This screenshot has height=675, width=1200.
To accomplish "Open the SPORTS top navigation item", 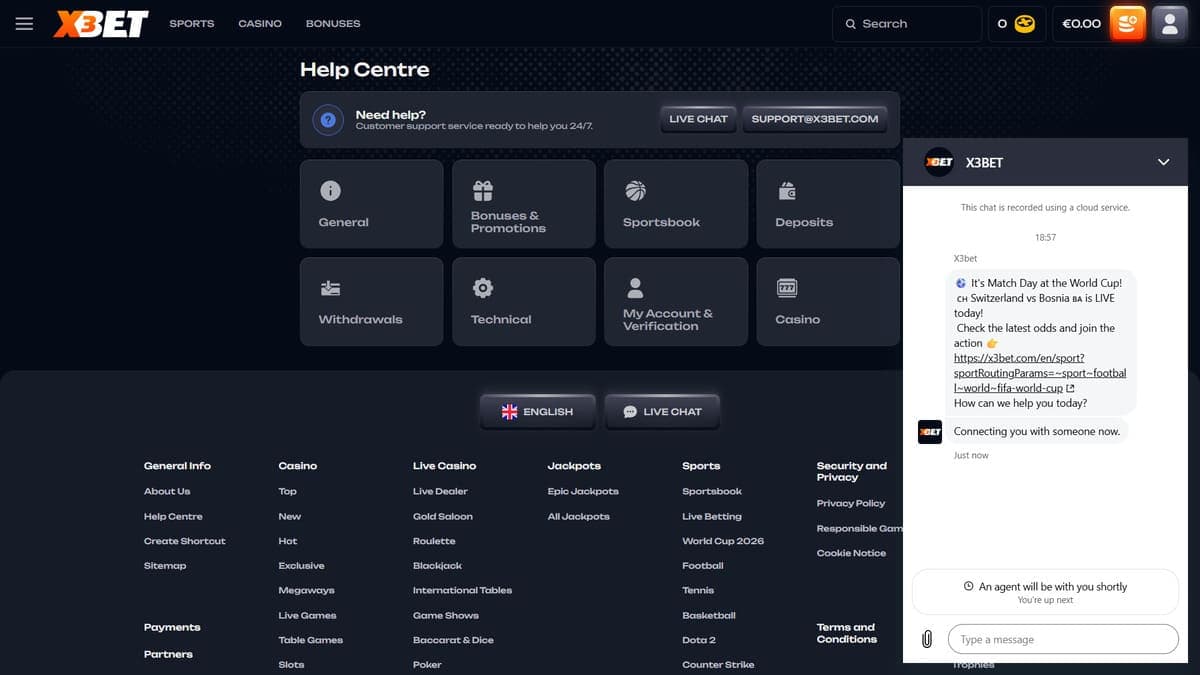I will coord(191,23).
